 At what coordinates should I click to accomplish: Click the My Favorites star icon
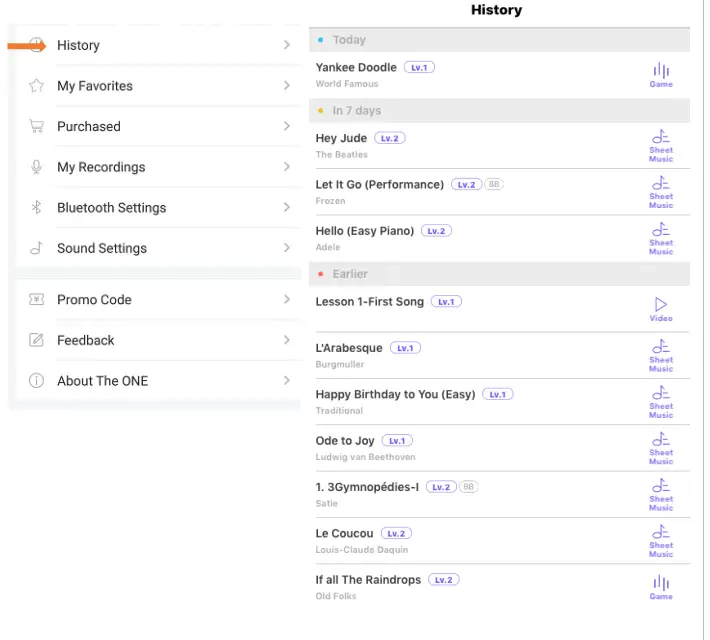37,86
